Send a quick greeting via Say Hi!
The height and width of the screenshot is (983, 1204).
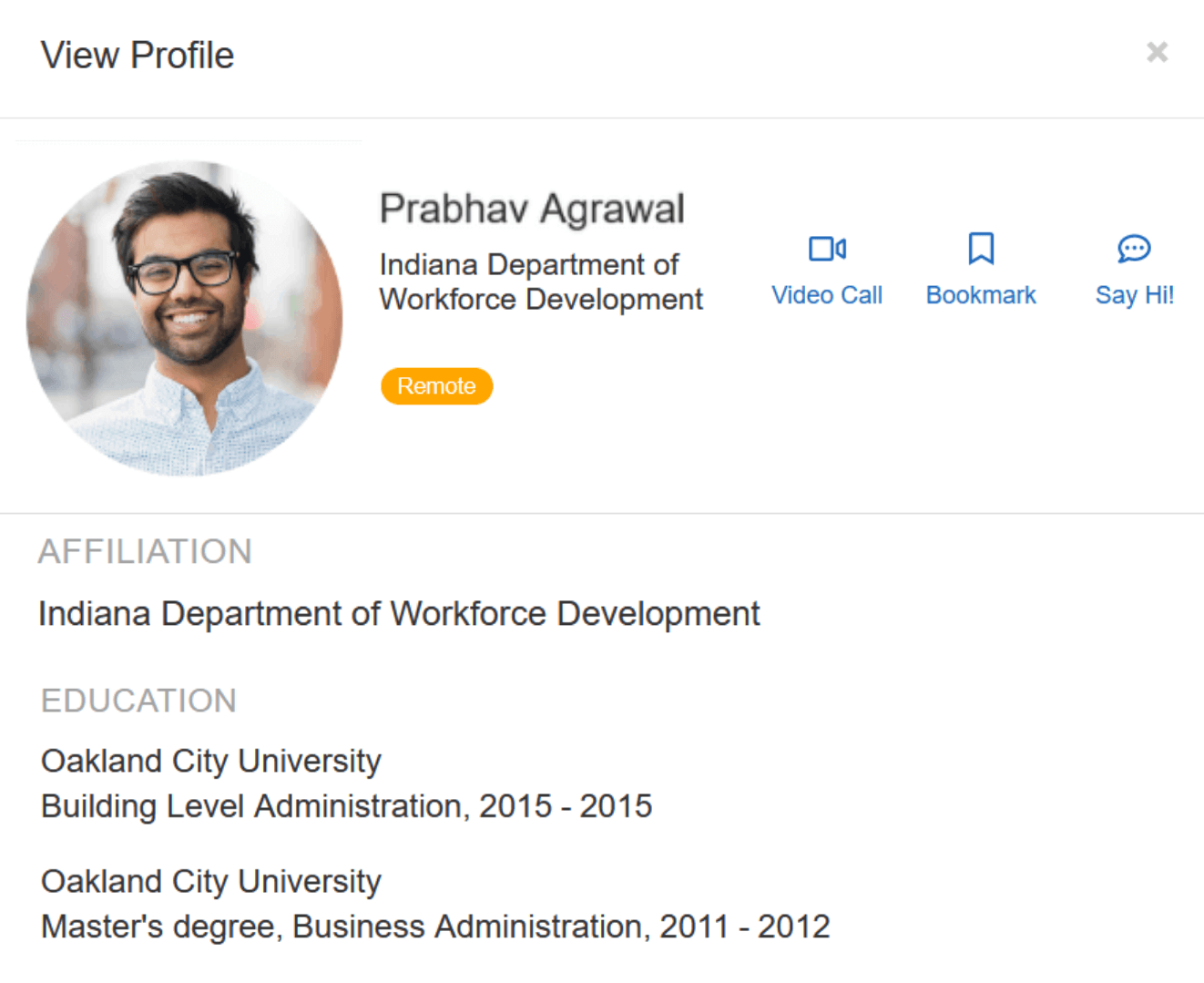tap(1134, 269)
